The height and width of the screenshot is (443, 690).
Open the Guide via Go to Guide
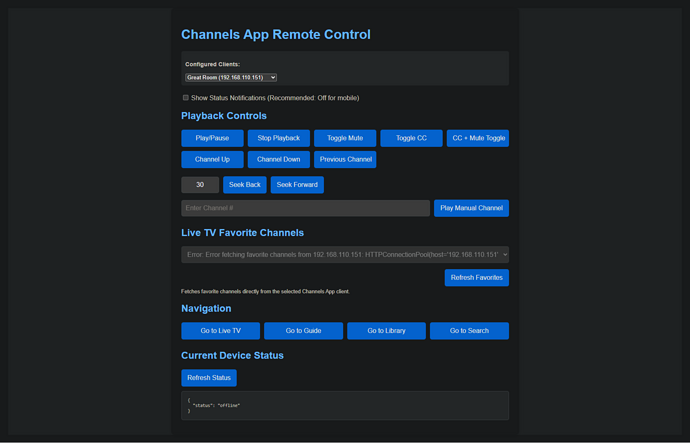point(303,331)
